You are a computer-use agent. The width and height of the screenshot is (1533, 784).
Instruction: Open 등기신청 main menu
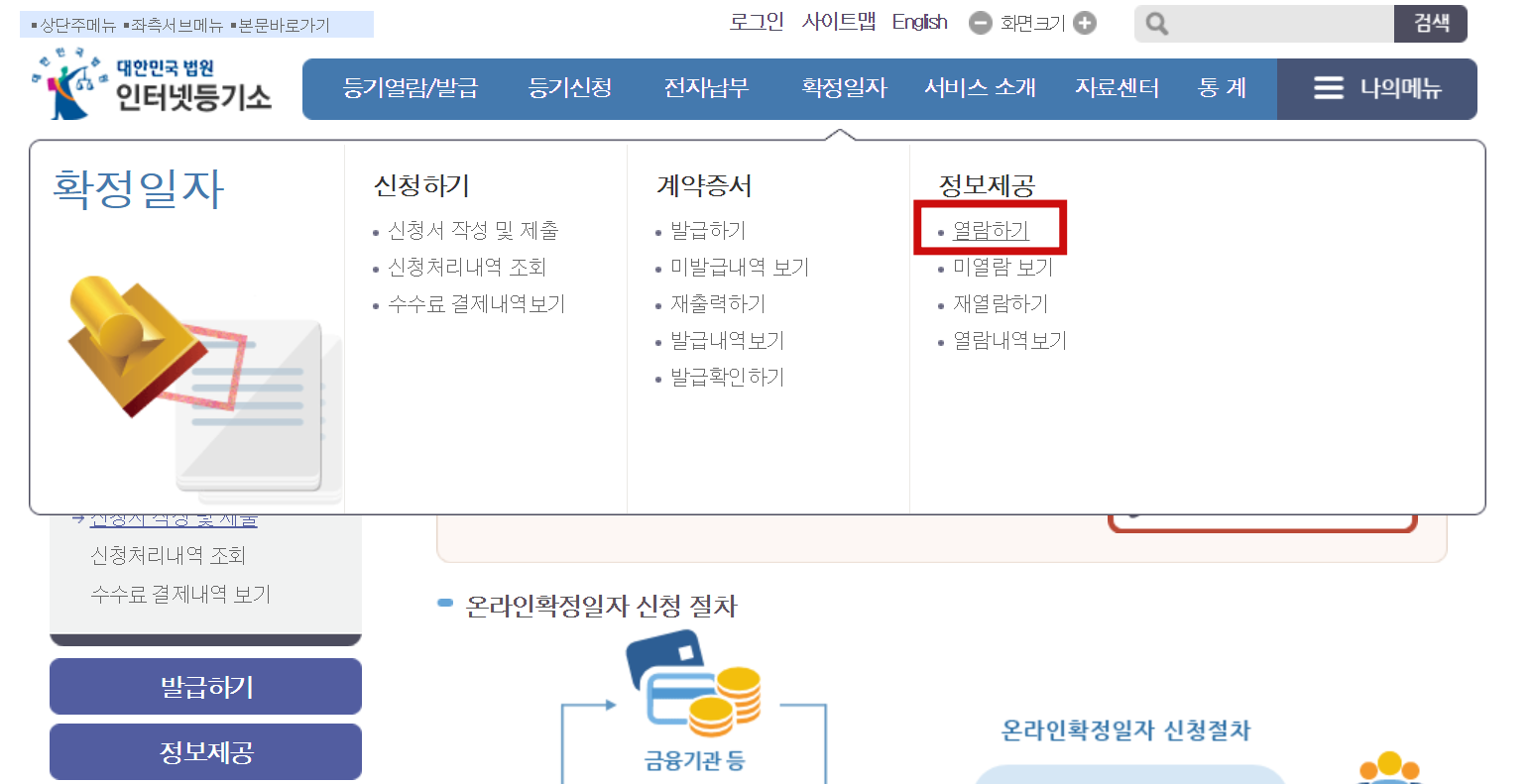[570, 88]
